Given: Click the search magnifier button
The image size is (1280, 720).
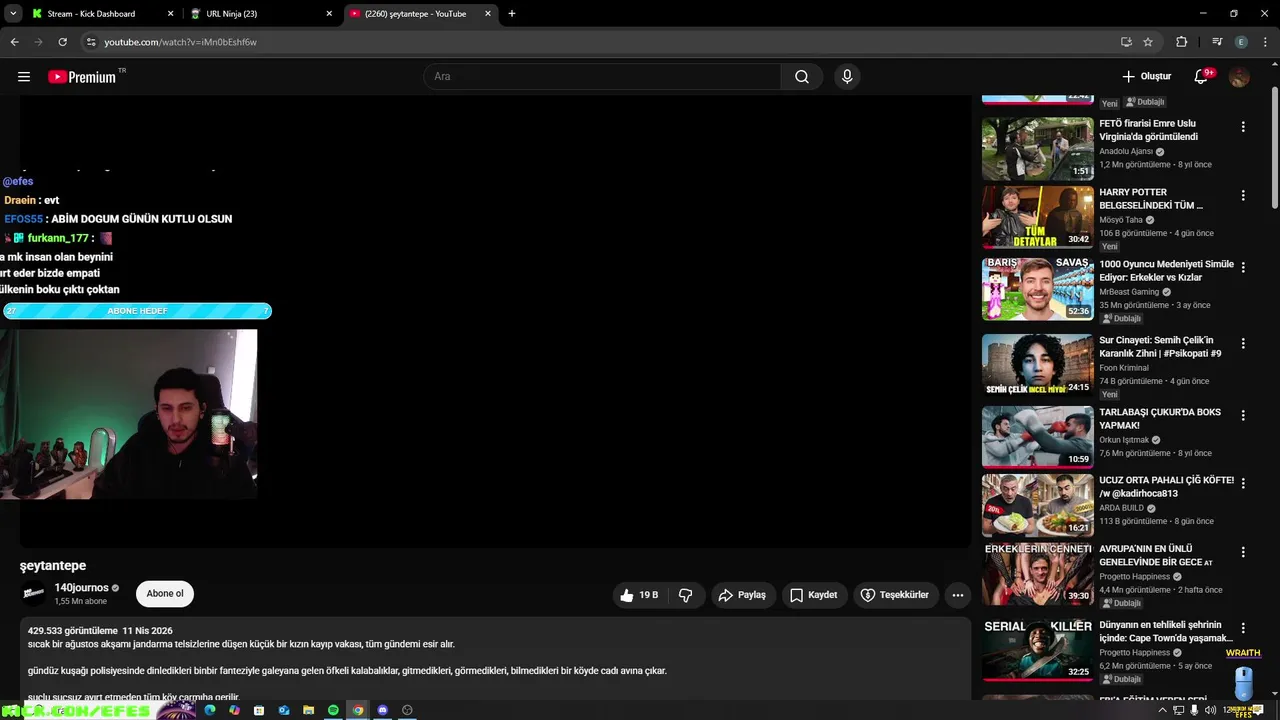Looking at the screenshot, I should tap(802, 77).
